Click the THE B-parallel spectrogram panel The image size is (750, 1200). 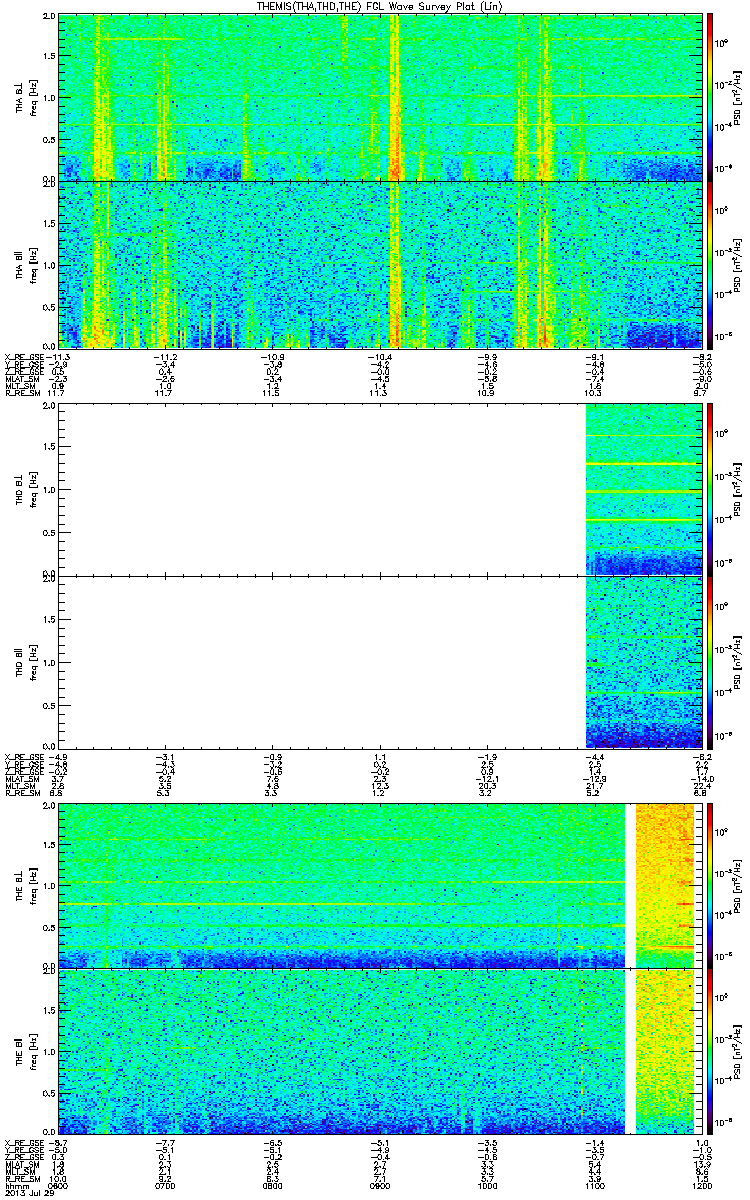(379, 1050)
